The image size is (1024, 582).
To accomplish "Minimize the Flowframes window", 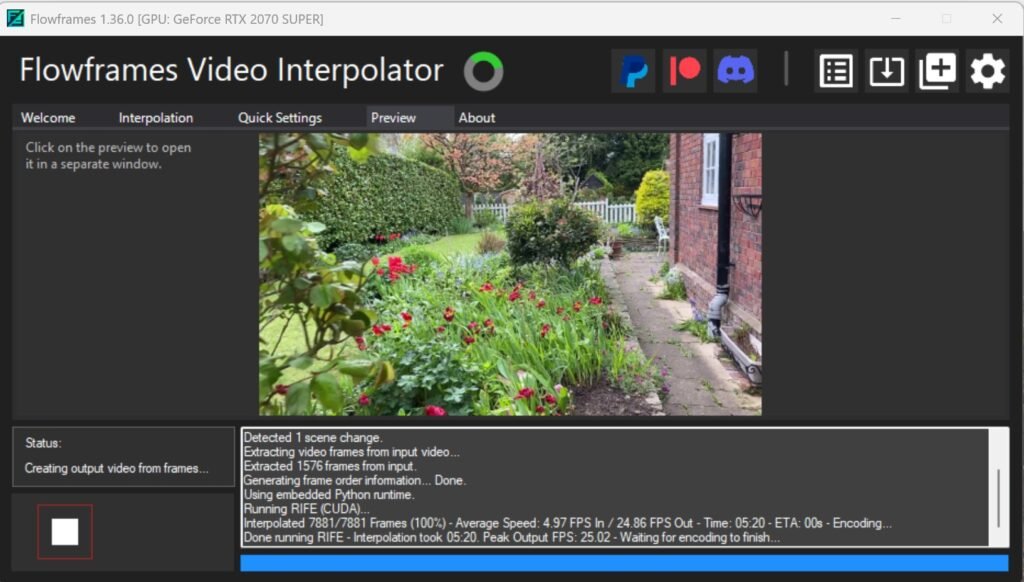I will coord(897,18).
